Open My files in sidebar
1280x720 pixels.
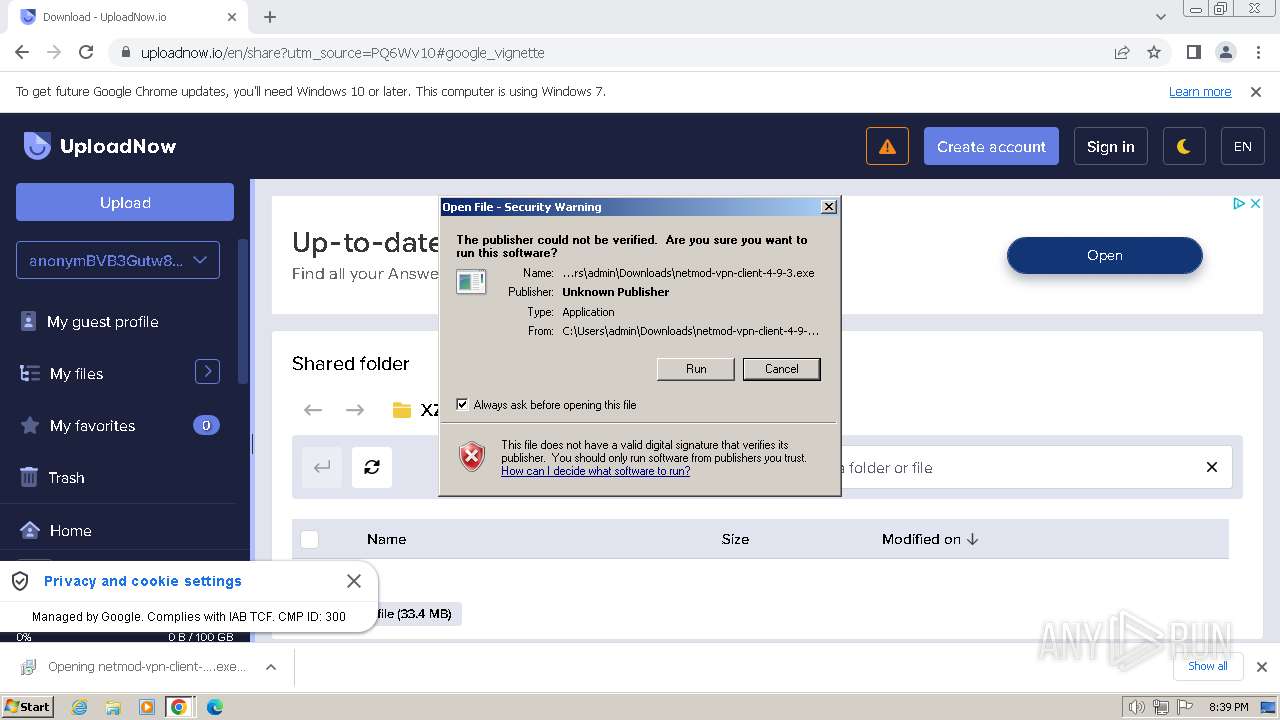(76, 374)
